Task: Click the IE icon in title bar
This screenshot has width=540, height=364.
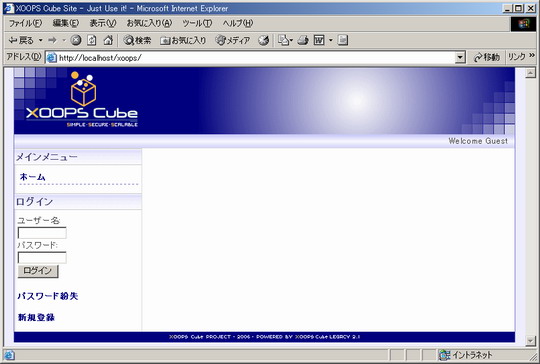Action: pos(9,8)
